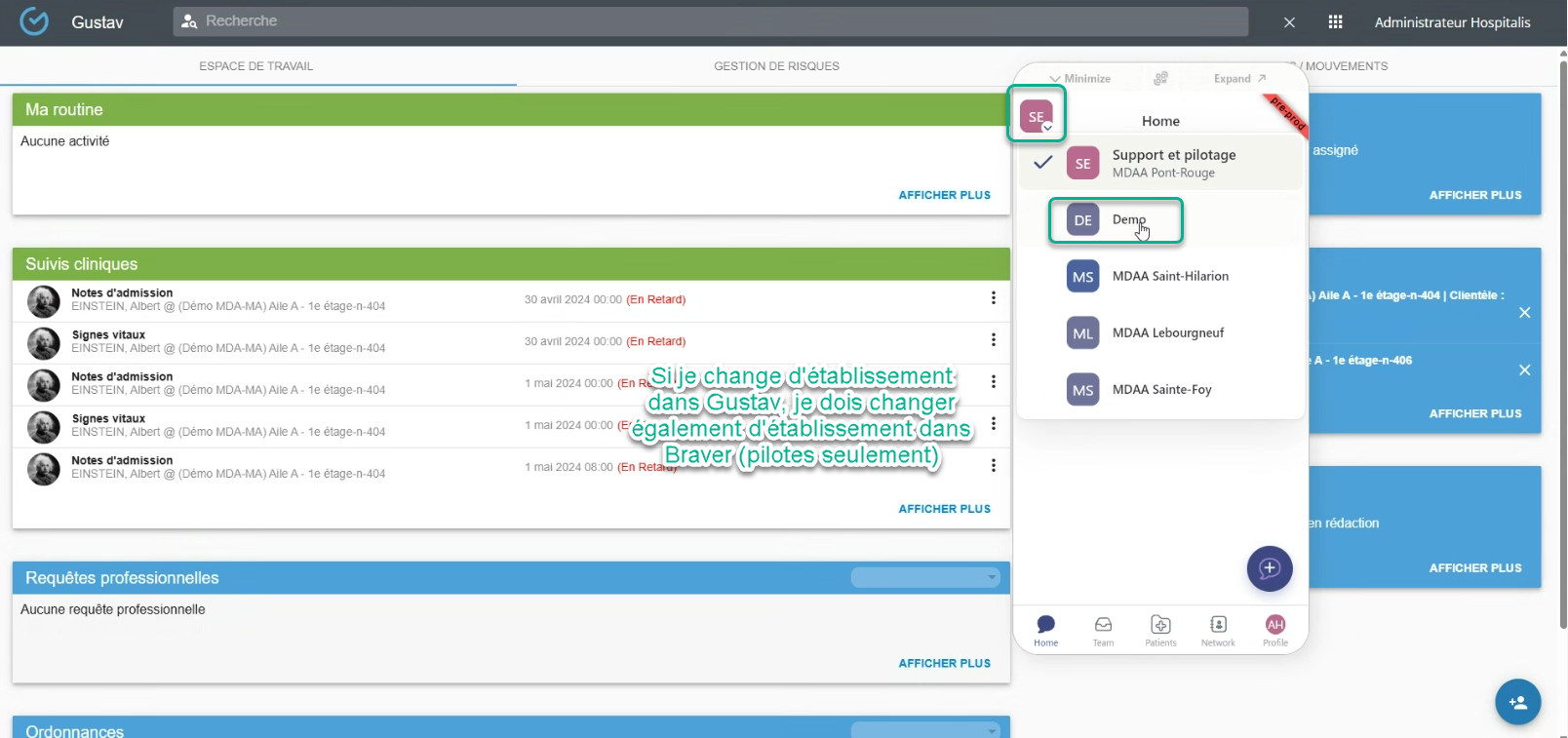1568x738 pixels.
Task: Start a new conversation with the plus bubble
Action: (1270, 568)
